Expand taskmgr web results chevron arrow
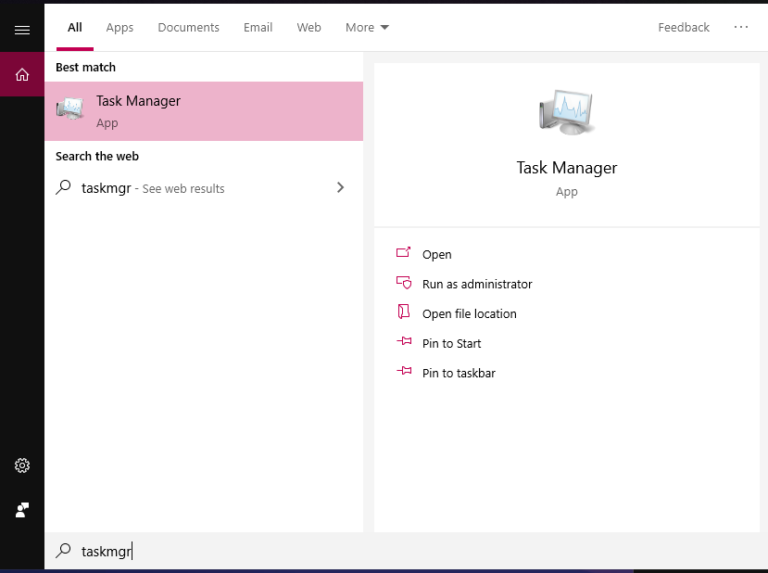The image size is (768, 573). (x=340, y=188)
